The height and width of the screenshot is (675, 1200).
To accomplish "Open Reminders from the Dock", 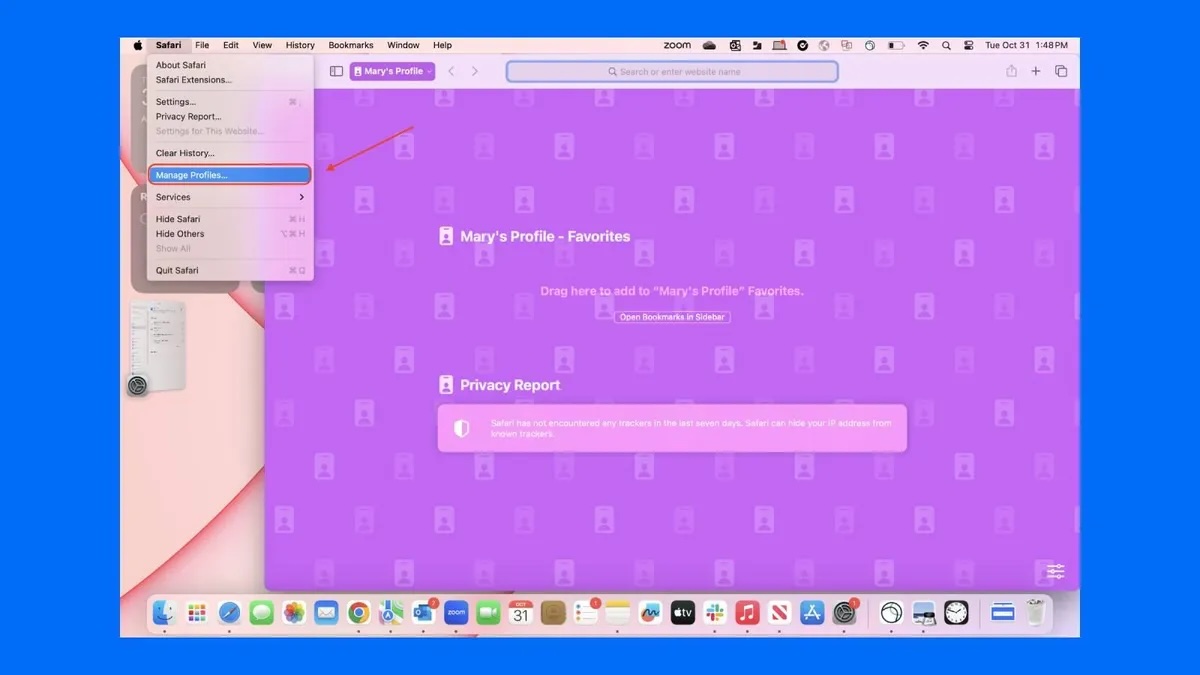I will click(586, 613).
